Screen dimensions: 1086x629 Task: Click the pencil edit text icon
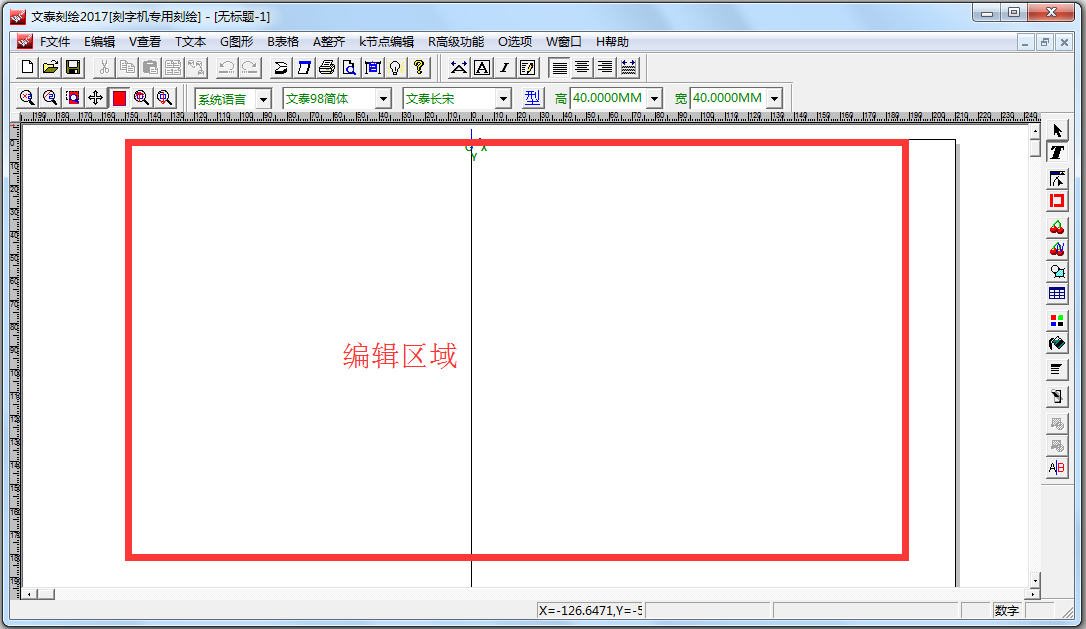click(527, 67)
